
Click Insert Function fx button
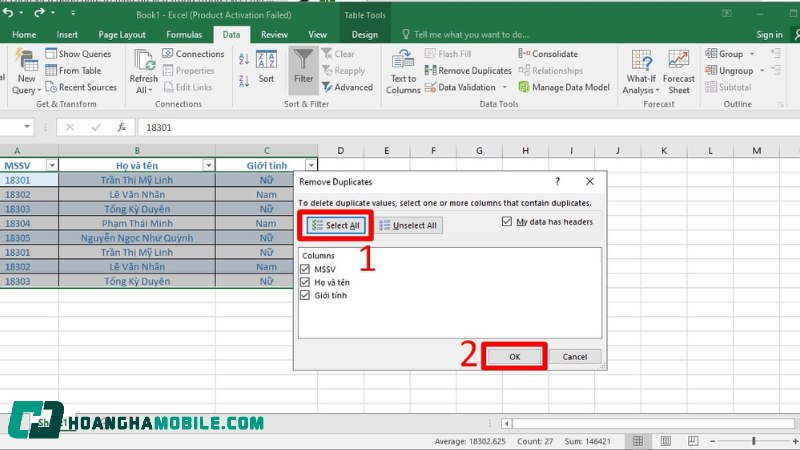(x=121, y=127)
